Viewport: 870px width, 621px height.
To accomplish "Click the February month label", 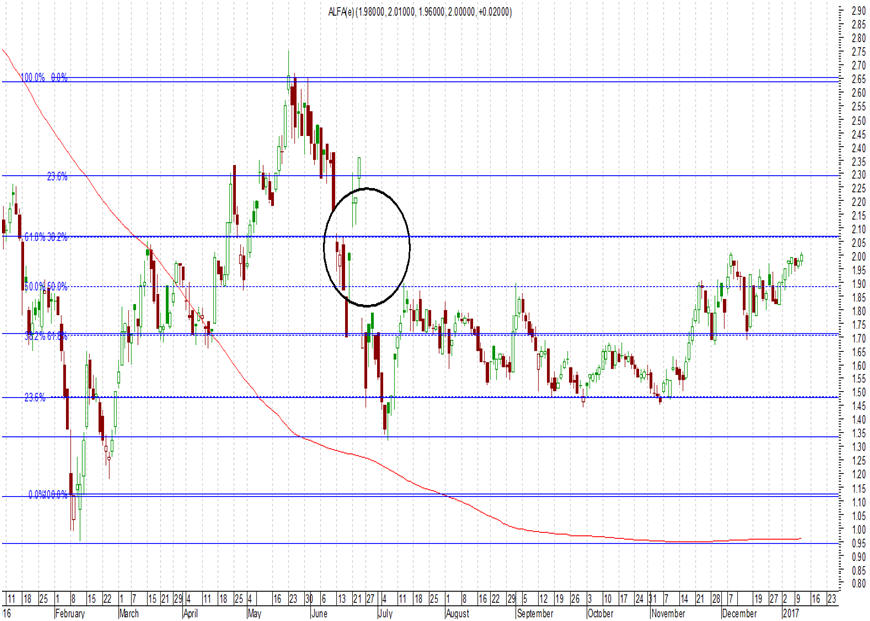I will [70, 613].
